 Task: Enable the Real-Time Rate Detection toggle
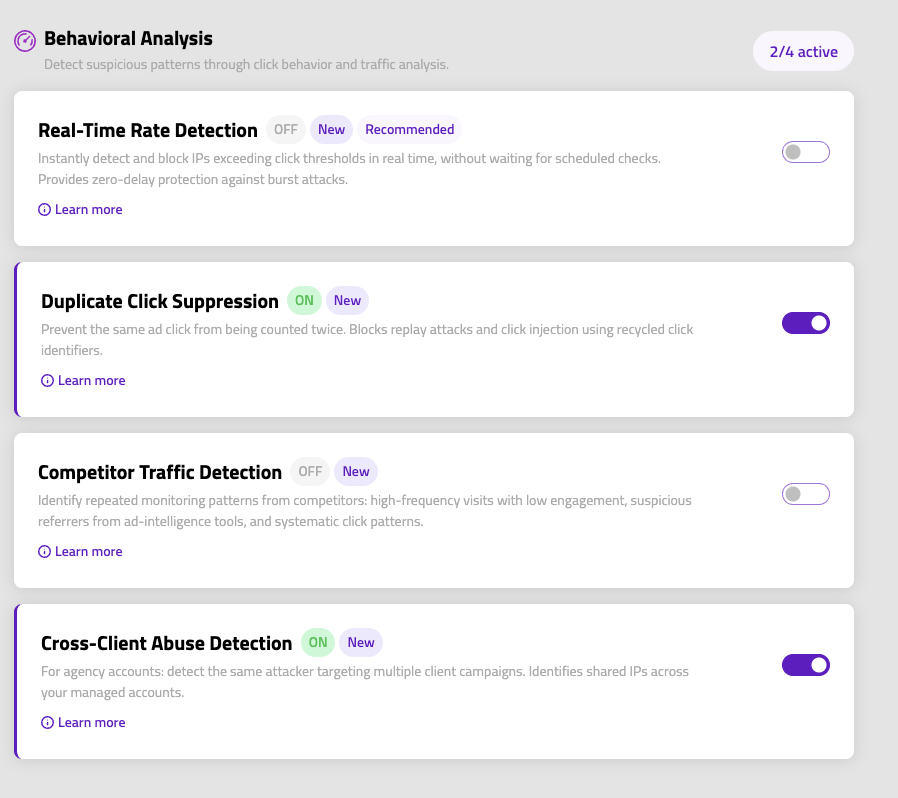click(x=805, y=151)
